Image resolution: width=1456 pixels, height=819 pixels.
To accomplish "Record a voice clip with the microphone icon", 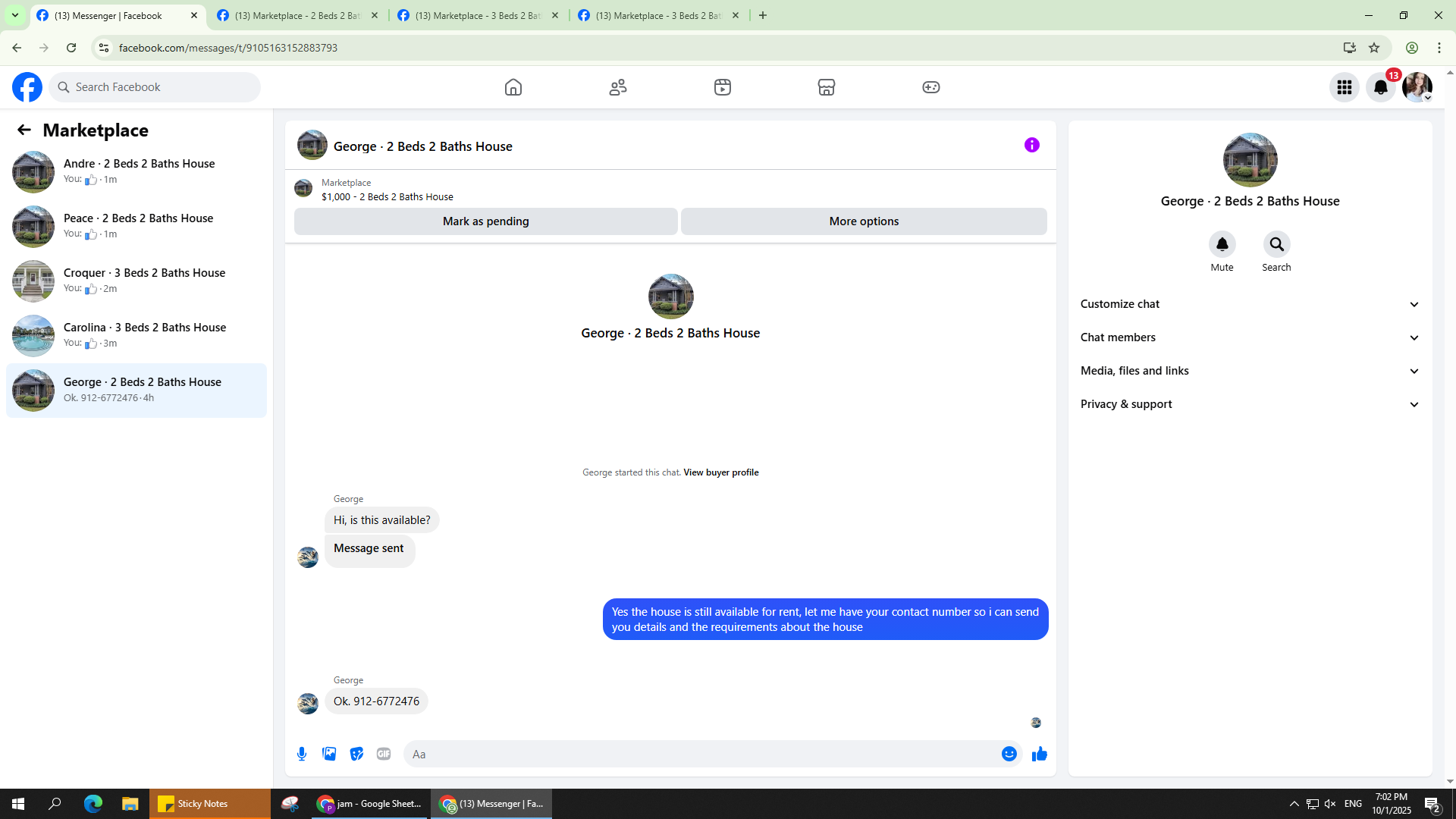I will [302, 754].
